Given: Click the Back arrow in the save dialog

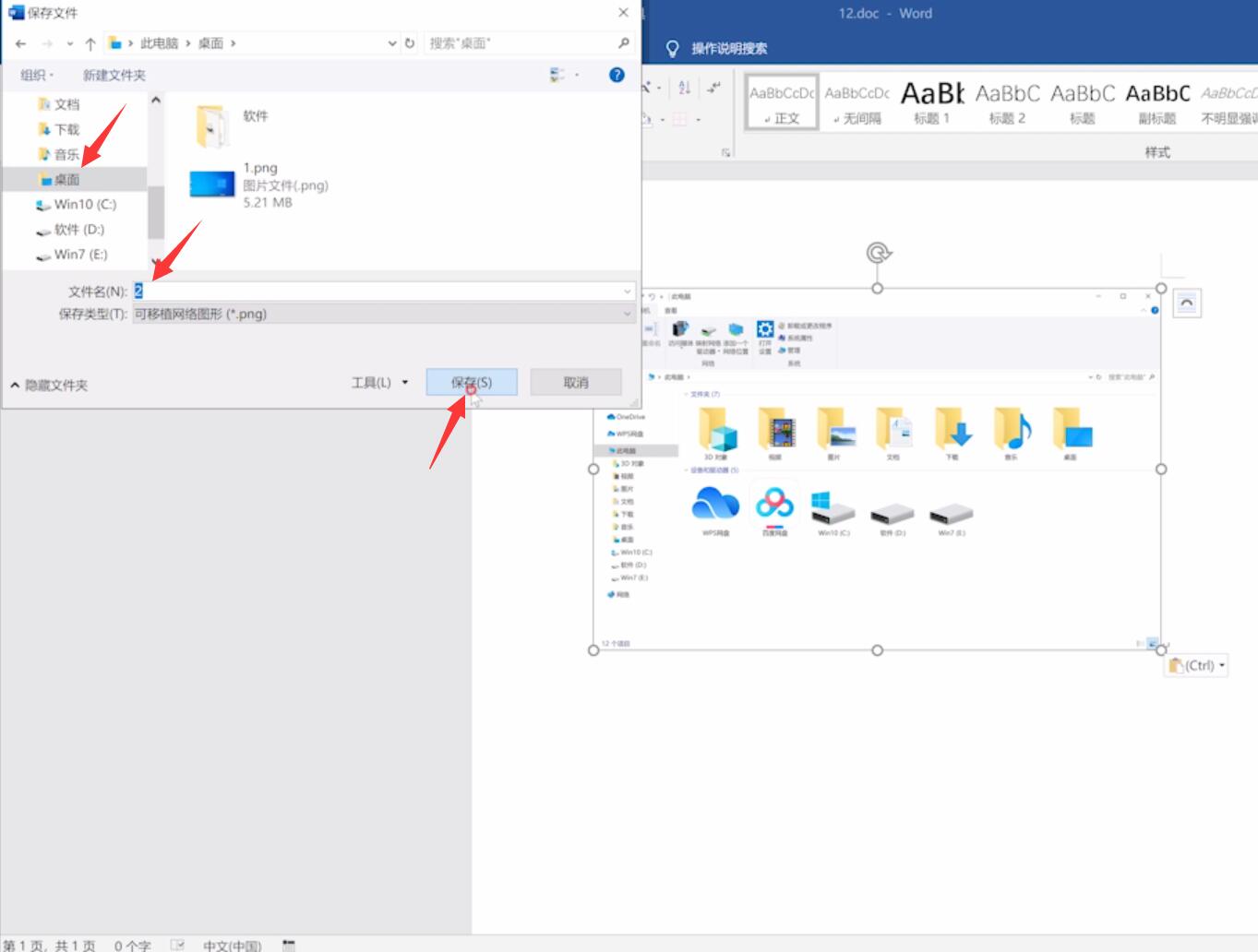Looking at the screenshot, I should (21, 43).
